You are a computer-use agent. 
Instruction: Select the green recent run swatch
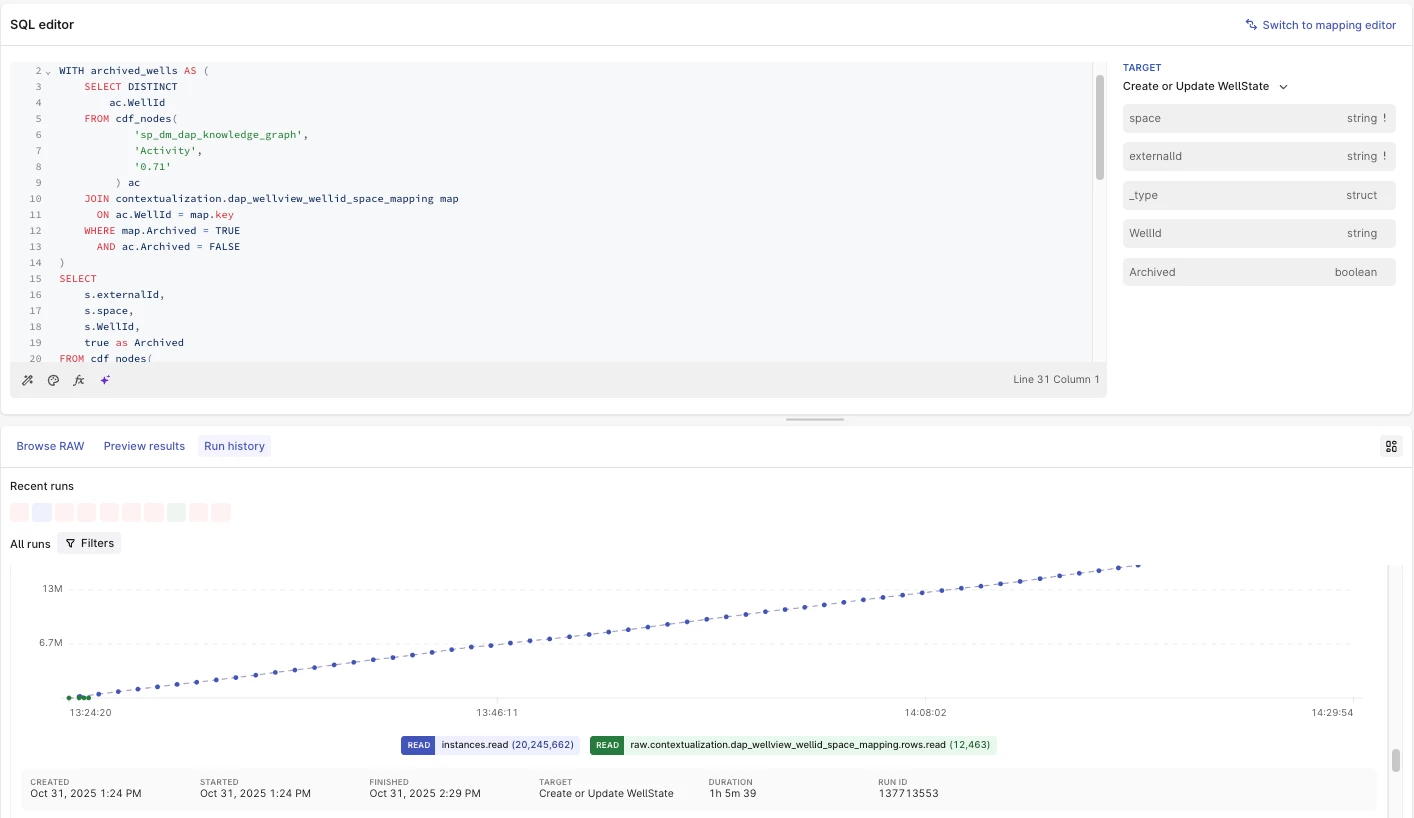(x=176, y=512)
